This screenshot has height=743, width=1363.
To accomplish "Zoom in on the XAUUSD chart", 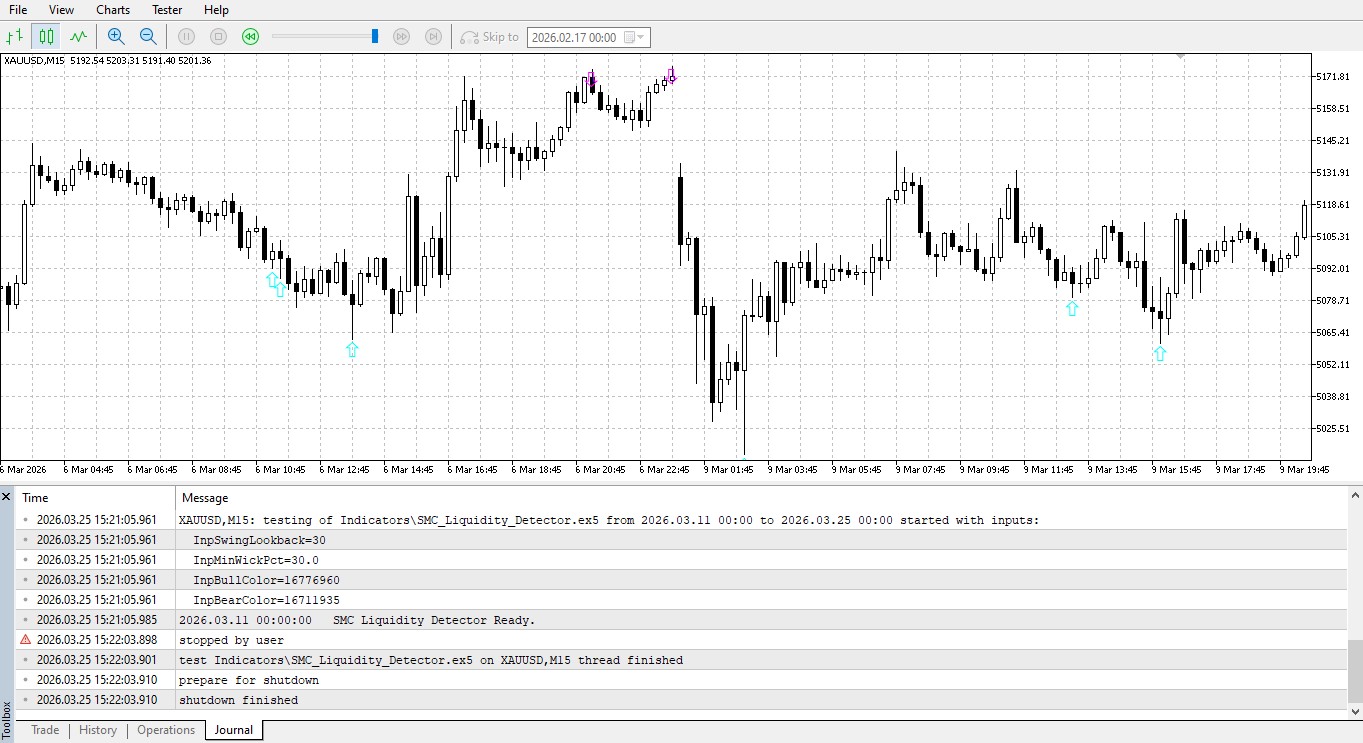I will pos(115,36).
